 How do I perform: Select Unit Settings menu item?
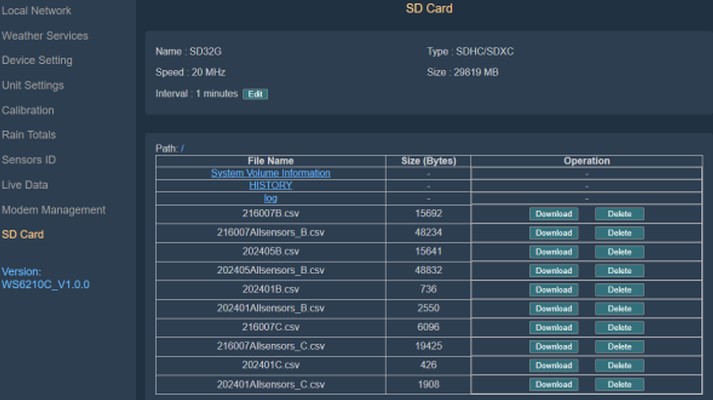point(33,85)
